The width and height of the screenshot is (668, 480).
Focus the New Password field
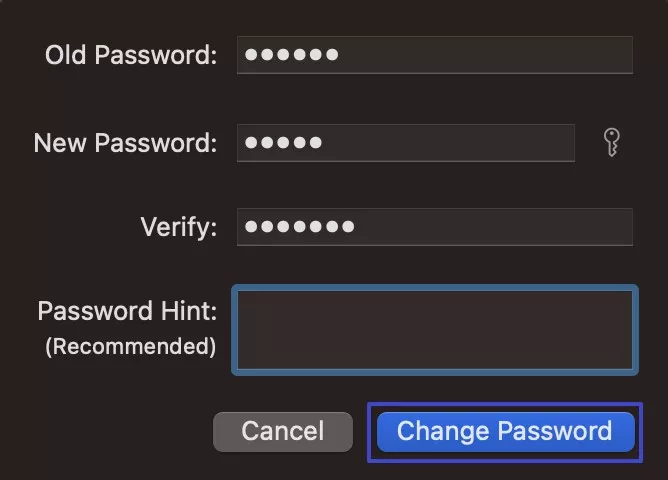[405, 143]
